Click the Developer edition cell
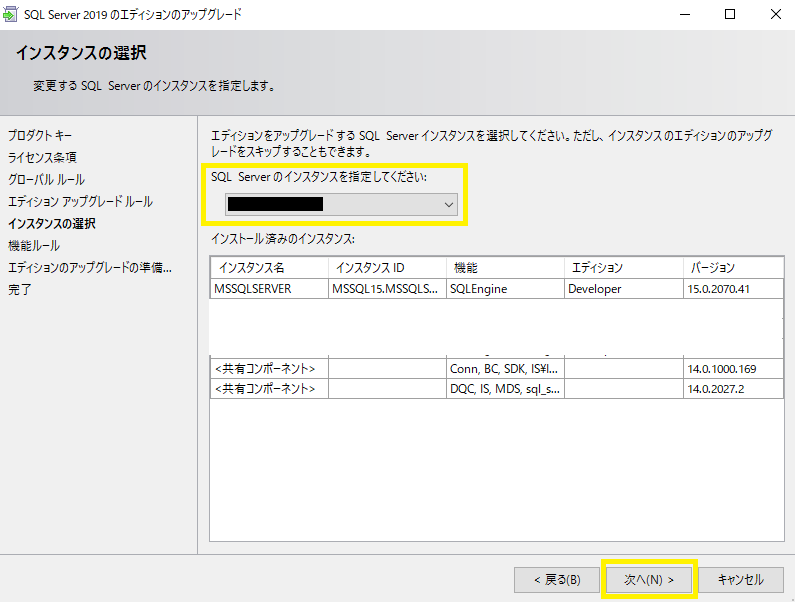This screenshot has height=602, width=795. [624, 289]
